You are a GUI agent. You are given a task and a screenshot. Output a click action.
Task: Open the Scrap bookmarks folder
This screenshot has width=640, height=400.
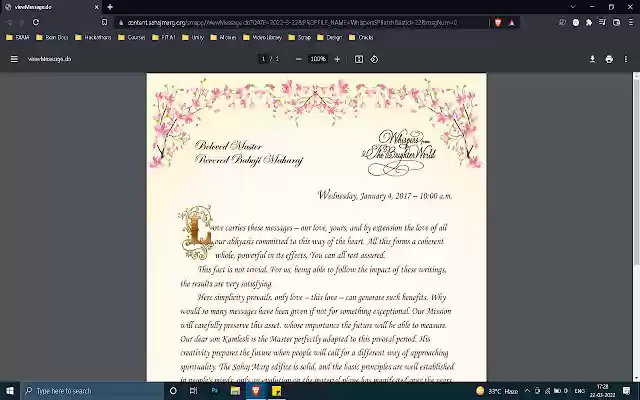click(300, 37)
